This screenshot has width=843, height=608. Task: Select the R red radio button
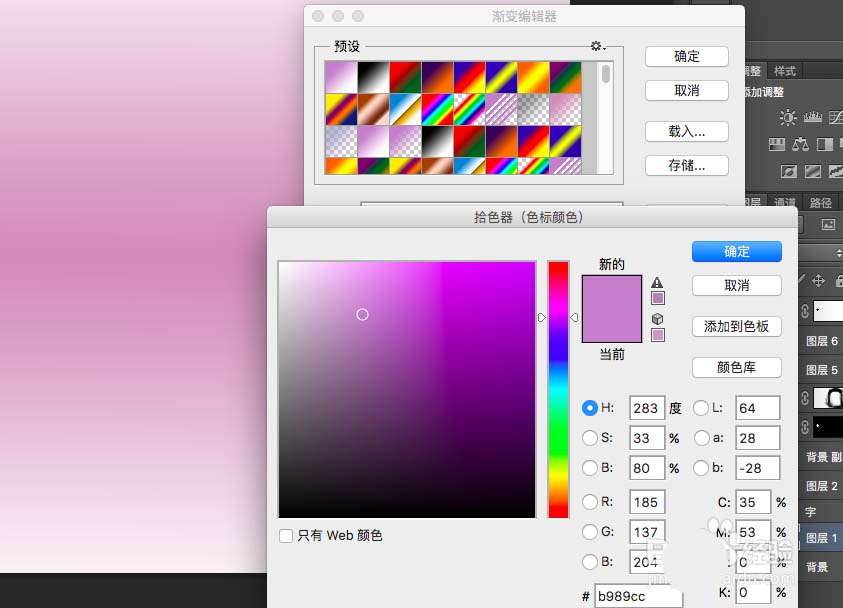[590, 502]
